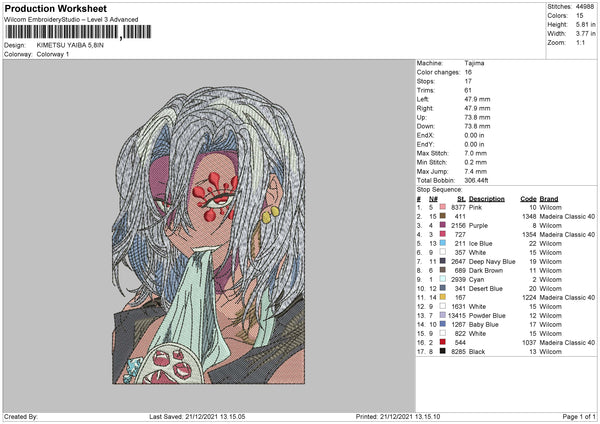
Task: Click the width value '3.77 in'
Action: click(585, 34)
